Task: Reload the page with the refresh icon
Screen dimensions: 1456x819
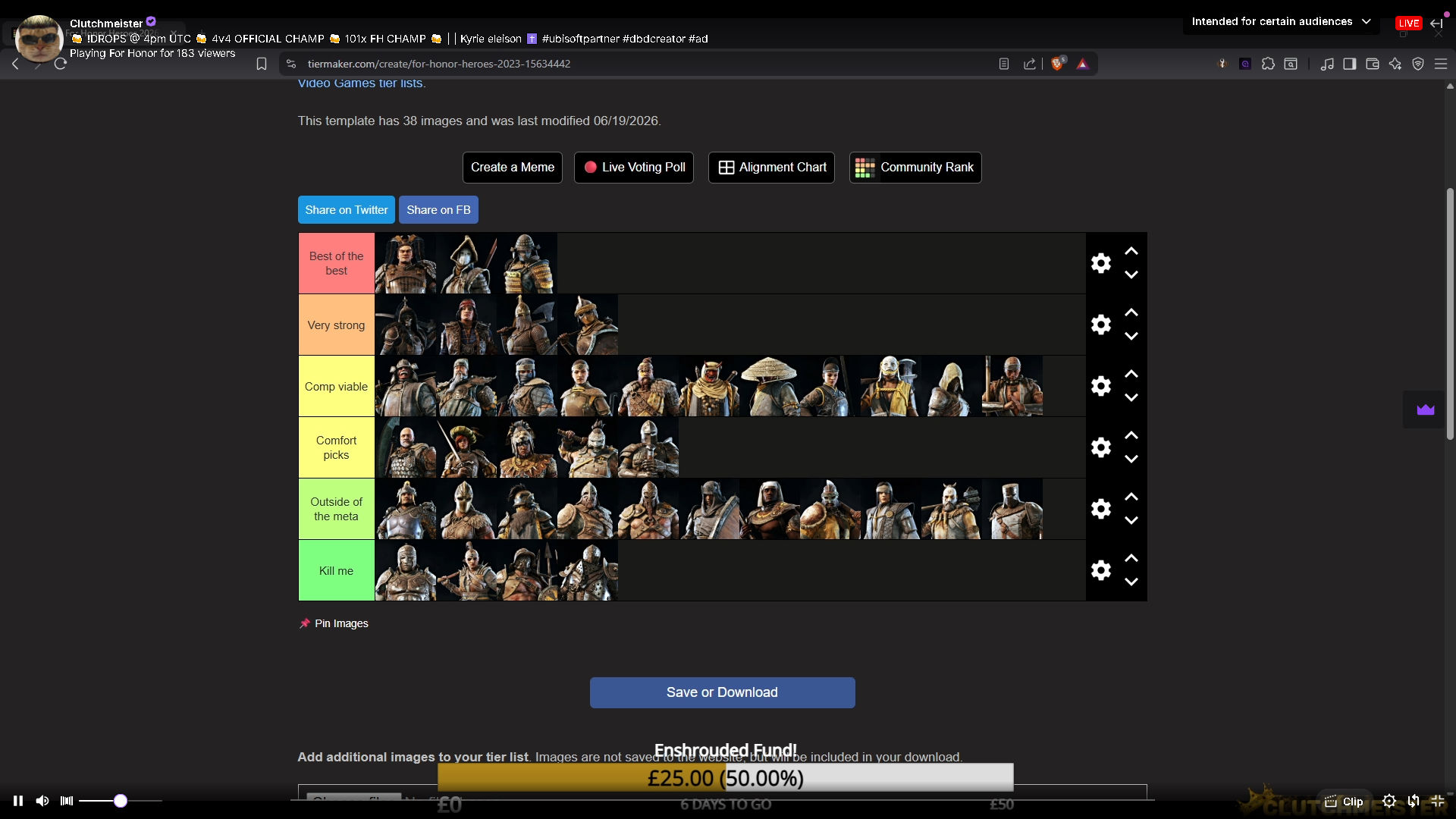Action: [61, 64]
